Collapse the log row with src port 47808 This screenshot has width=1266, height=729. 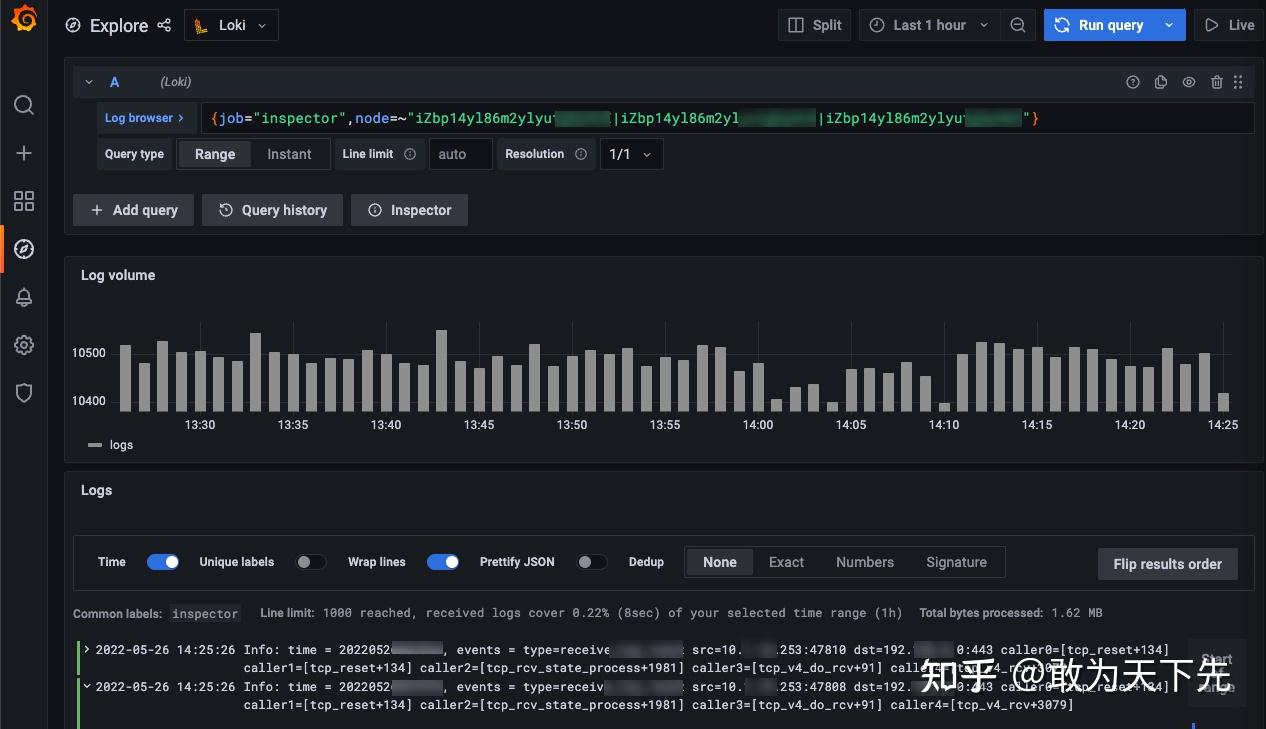tap(87, 686)
